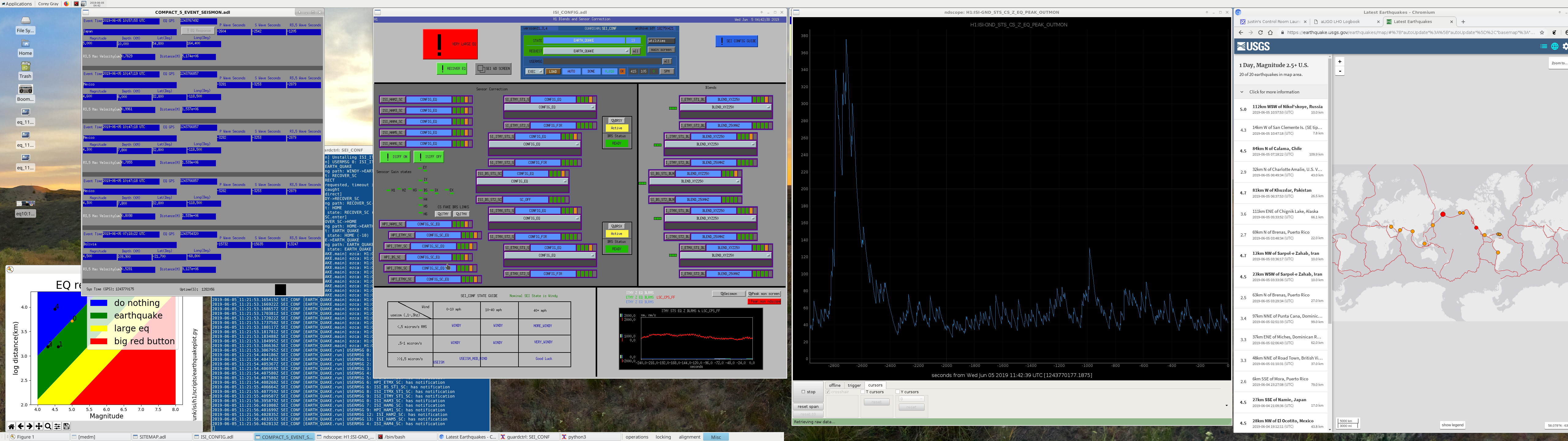The image size is (1568, 441).
Task: Open the Zoom to... dropdown on USGS map
Action: click(1558, 63)
